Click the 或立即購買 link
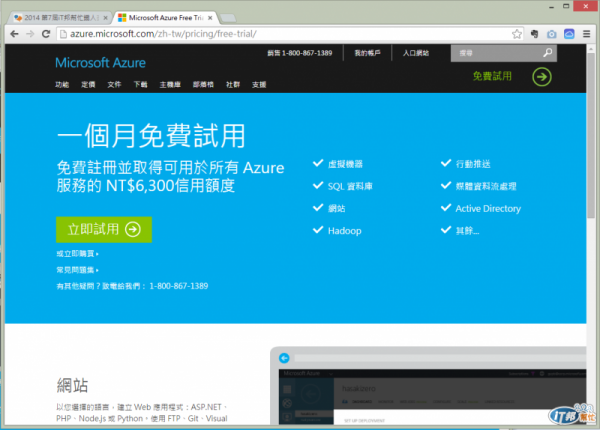Image resolution: width=600 pixels, height=430 pixels. click(x=77, y=254)
